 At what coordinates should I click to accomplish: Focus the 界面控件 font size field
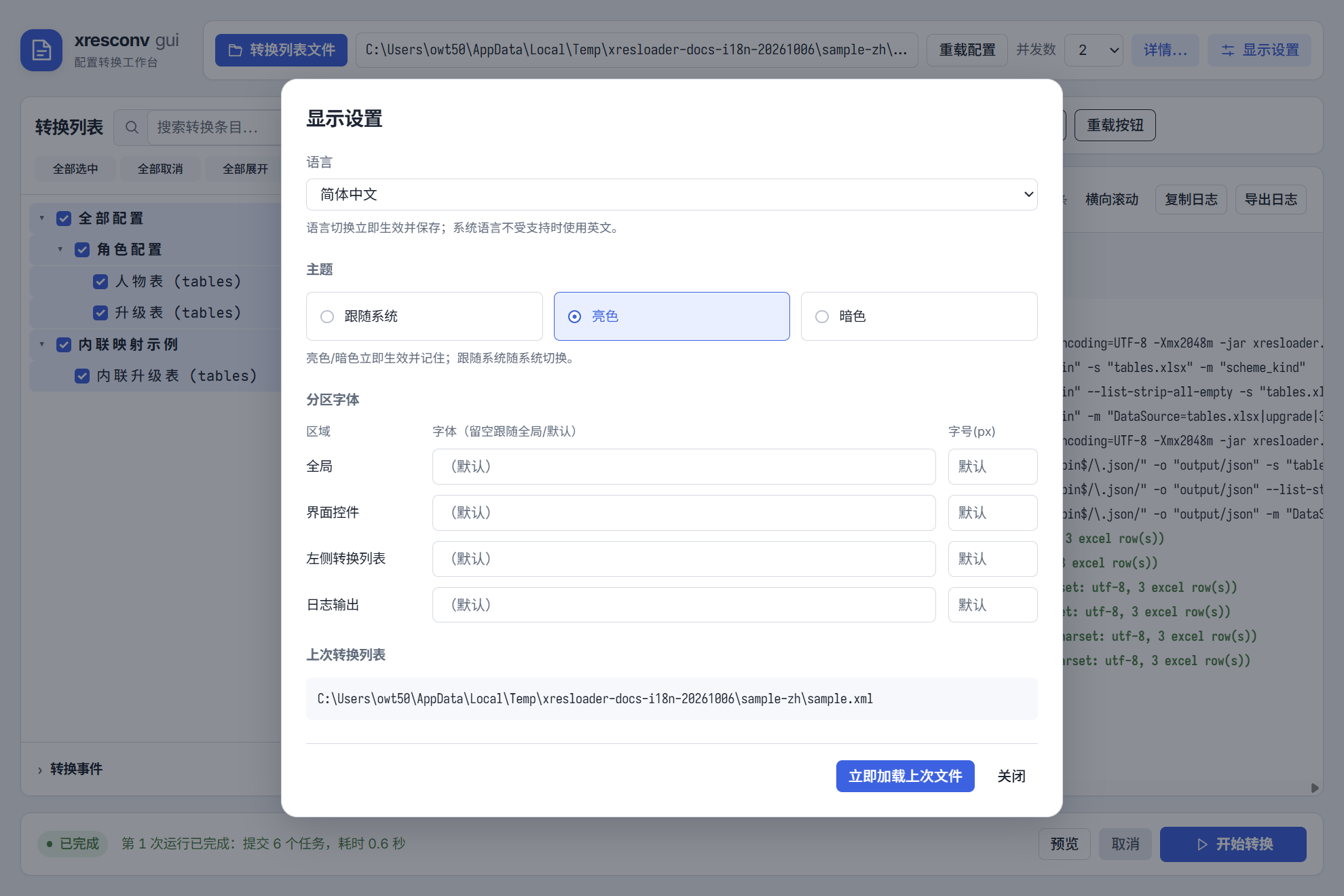992,513
